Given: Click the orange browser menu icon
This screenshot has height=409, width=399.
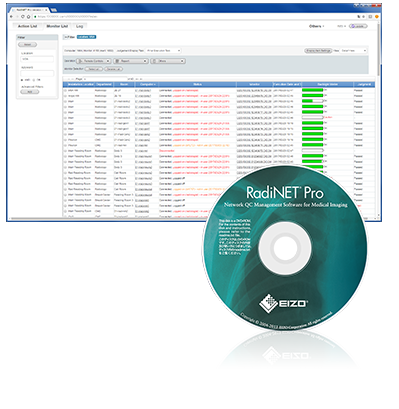Looking at the screenshot, I should (x=377, y=16).
